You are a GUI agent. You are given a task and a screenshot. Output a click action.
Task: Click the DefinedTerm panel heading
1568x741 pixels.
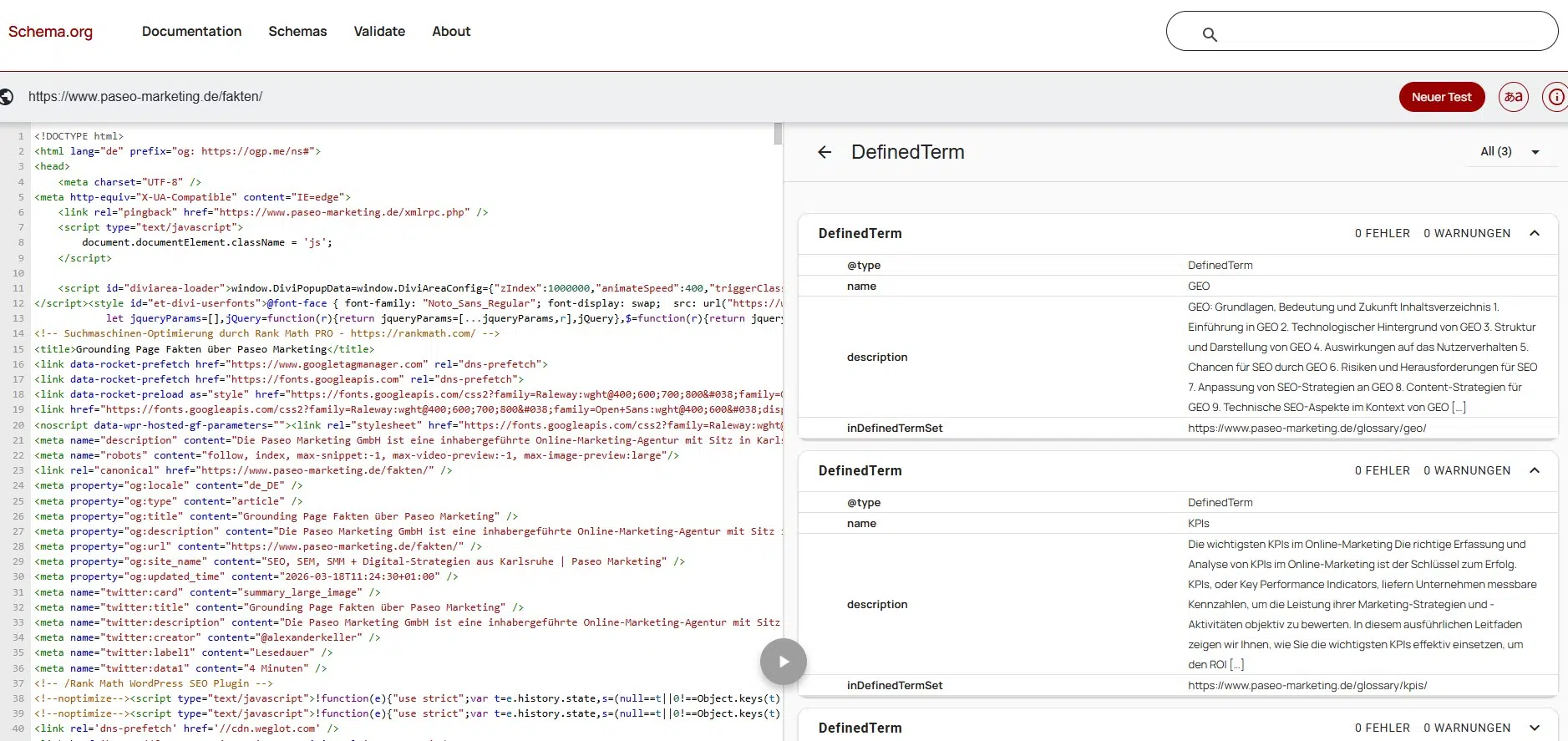pos(908,152)
